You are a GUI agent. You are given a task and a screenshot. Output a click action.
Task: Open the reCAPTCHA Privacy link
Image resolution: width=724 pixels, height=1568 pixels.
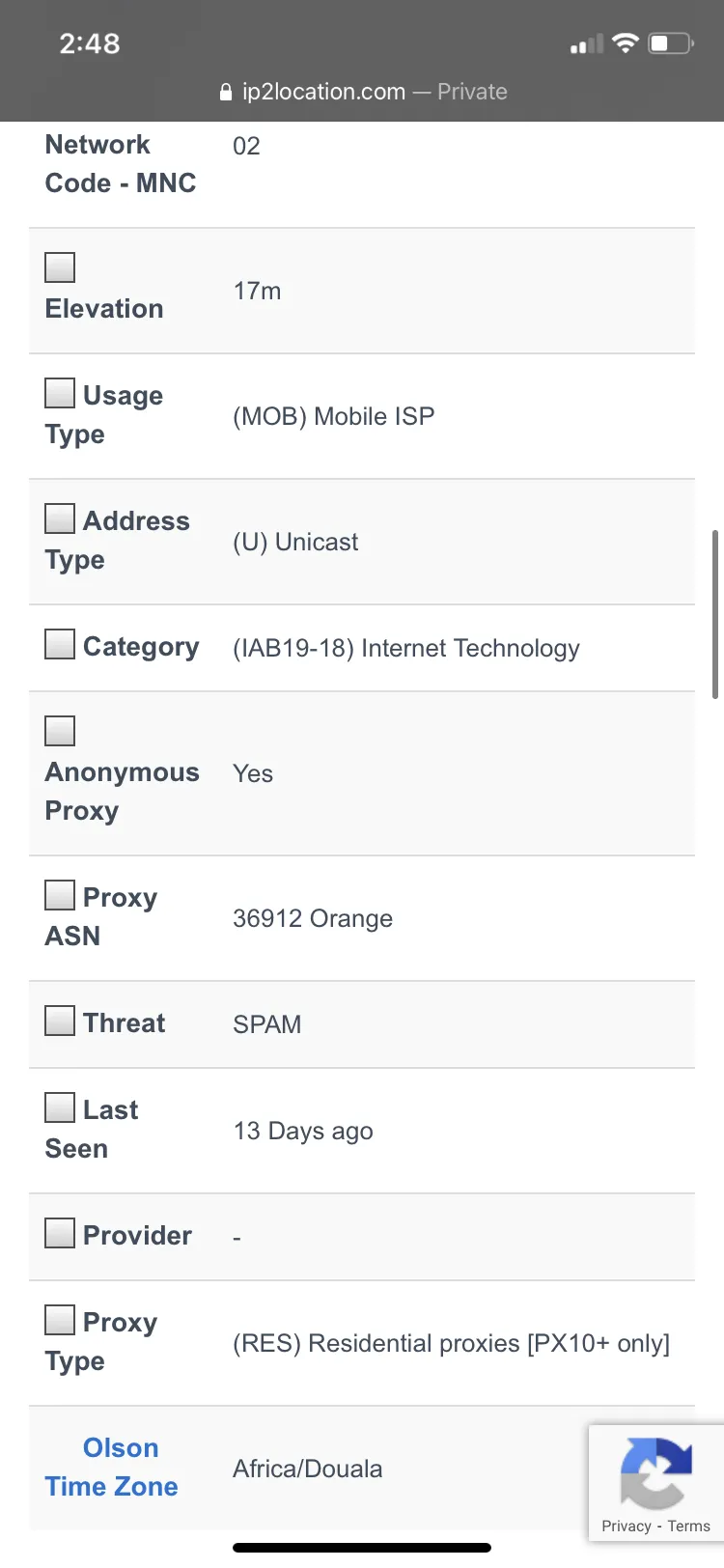(627, 1526)
